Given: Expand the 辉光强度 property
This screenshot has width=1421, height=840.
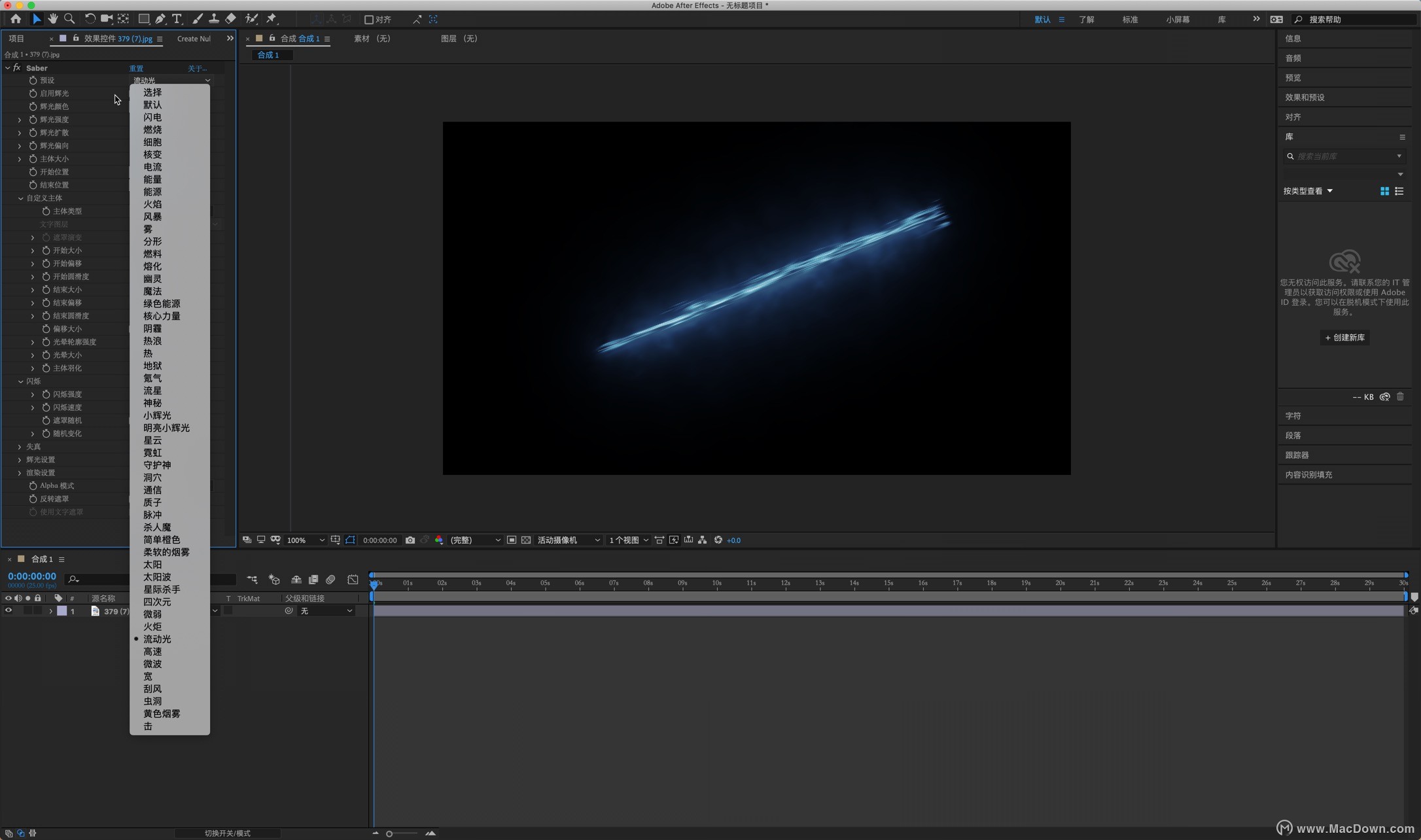Looking at the screenshot, I should click(20, 120).
